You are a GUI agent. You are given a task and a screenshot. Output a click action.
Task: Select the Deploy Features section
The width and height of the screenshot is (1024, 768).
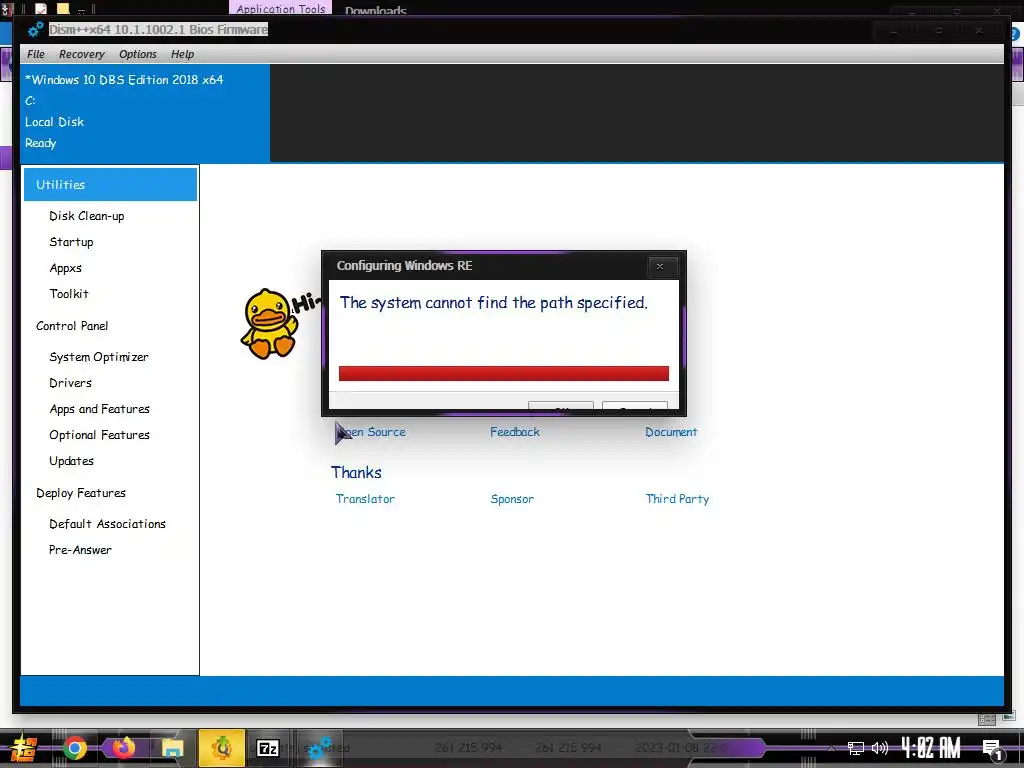81,493
